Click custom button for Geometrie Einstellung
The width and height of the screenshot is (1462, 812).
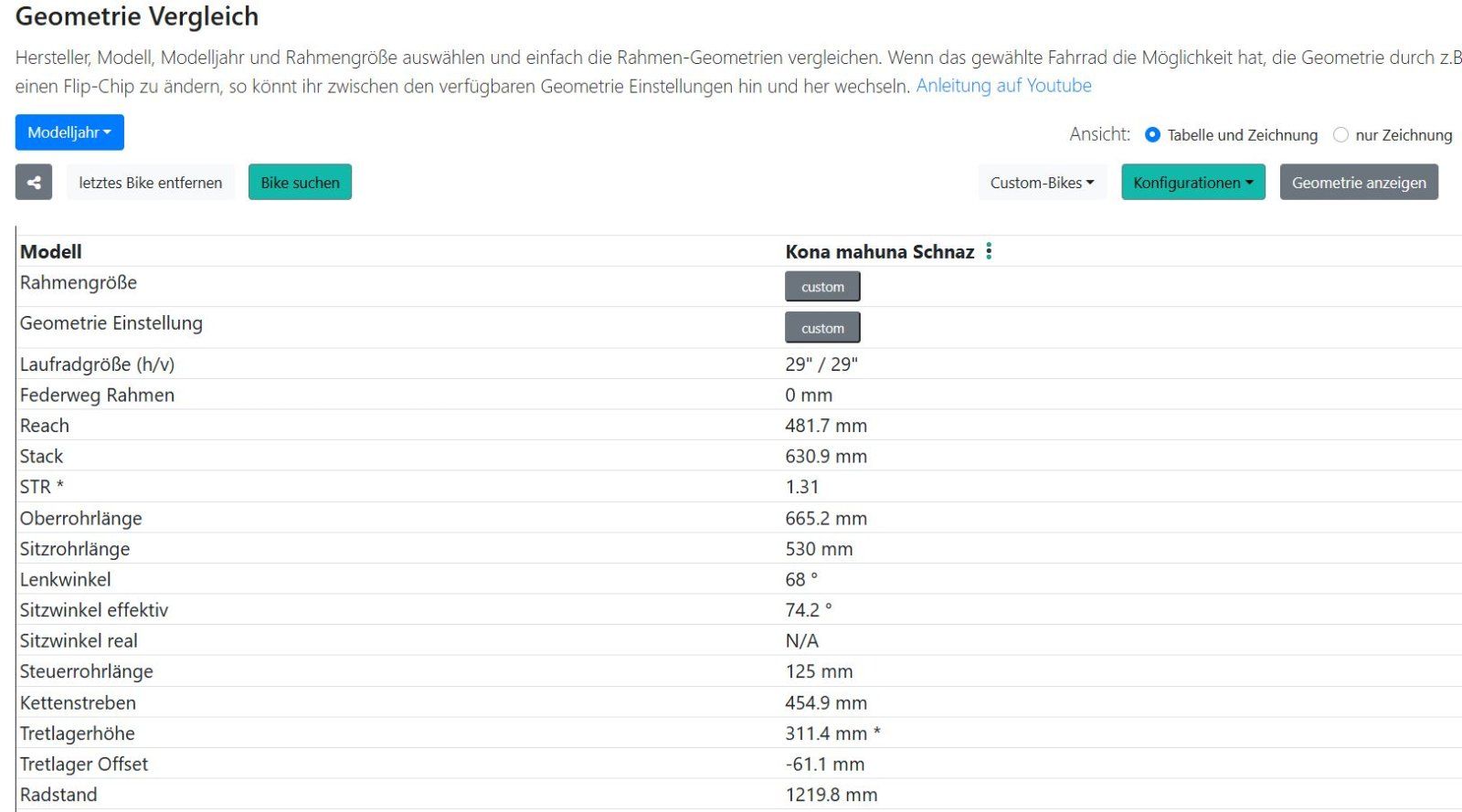822,328
